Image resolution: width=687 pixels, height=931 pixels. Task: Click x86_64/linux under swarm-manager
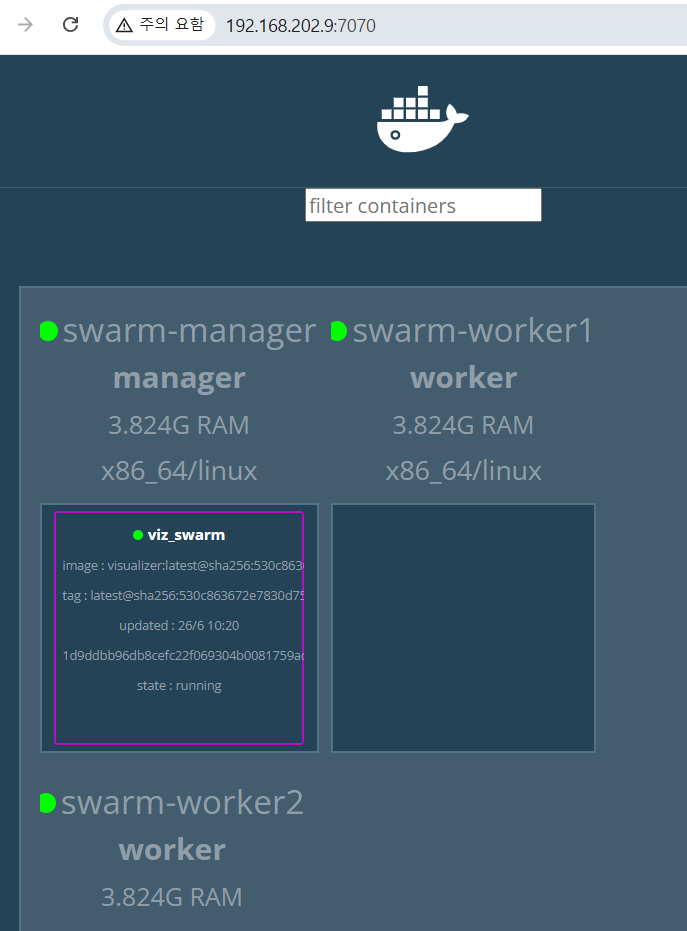coord(179,471)
